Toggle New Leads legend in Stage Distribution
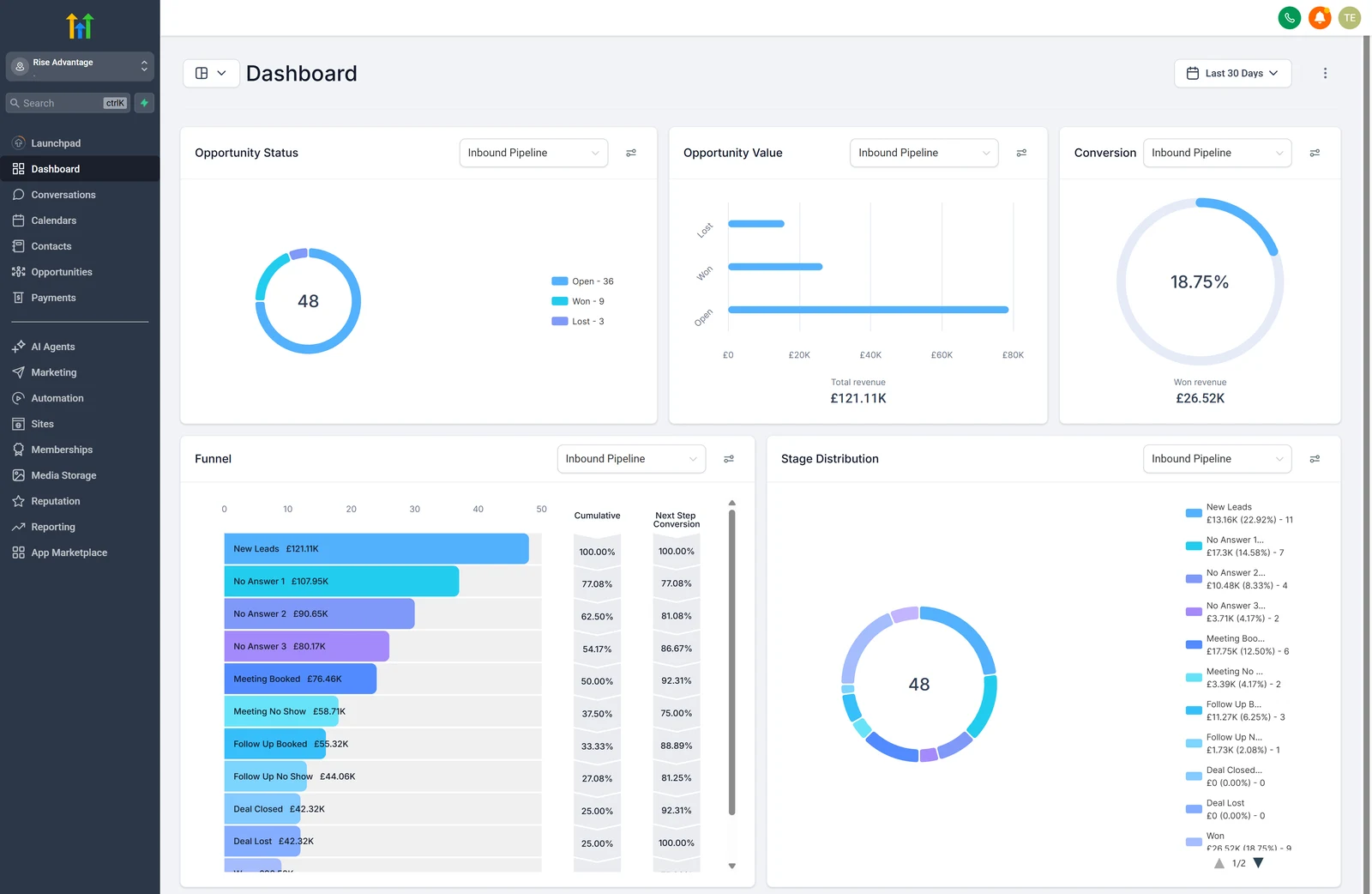 [x=1239, y=513]
